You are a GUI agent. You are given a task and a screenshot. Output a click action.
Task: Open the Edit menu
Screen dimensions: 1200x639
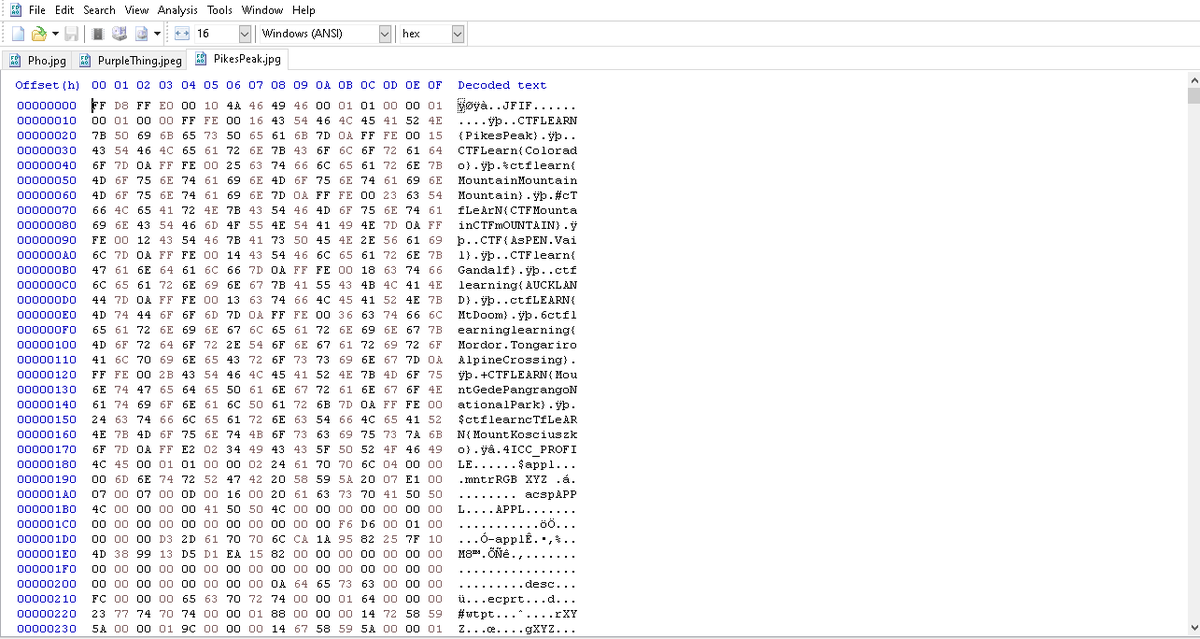(65, 10)
